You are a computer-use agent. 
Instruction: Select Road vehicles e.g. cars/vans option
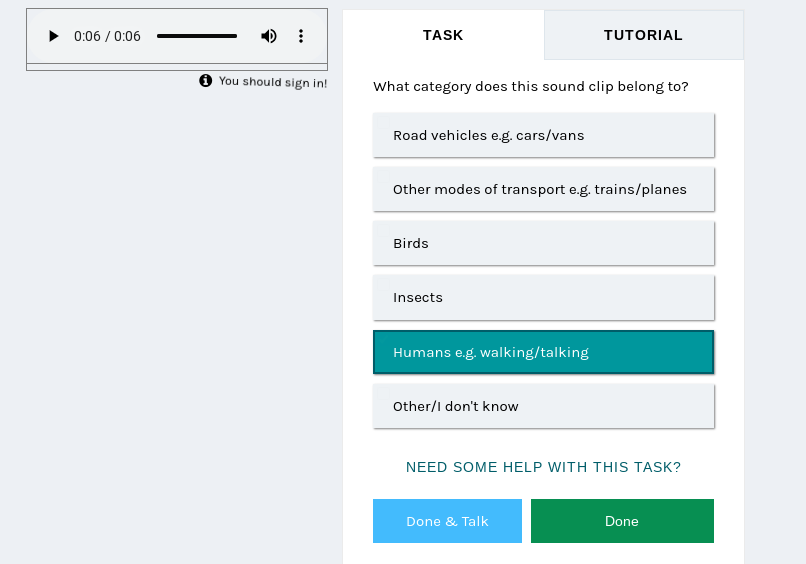coord(543,135)
